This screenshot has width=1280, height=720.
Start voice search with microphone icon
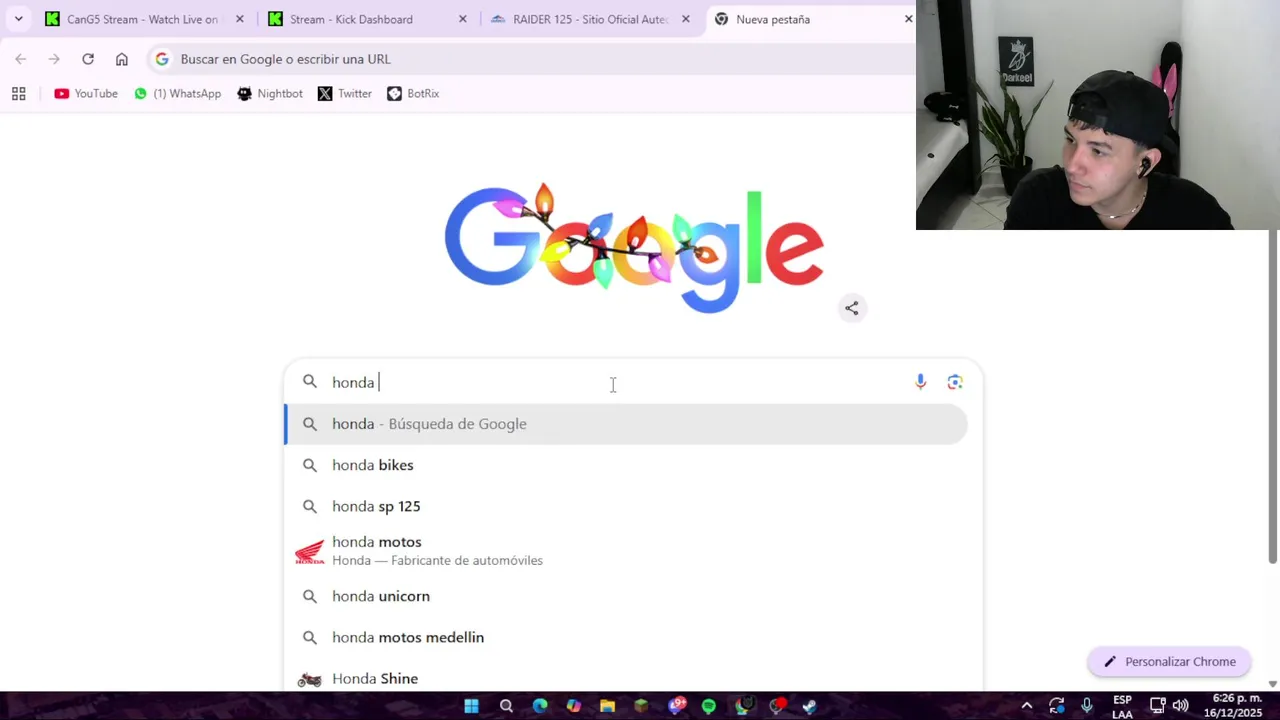920,382
